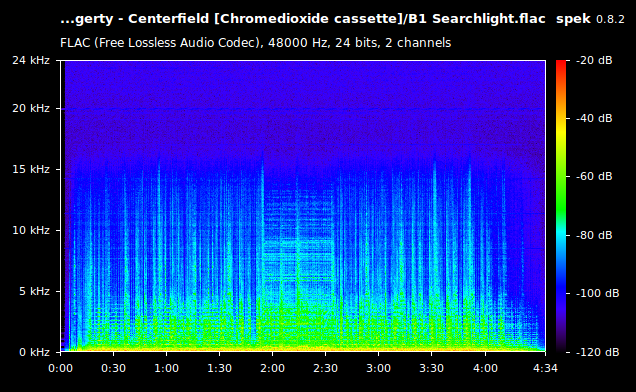Click the 0 kHz frequency axis label
This screenshot has width=636, height=392.
(34, 352)
